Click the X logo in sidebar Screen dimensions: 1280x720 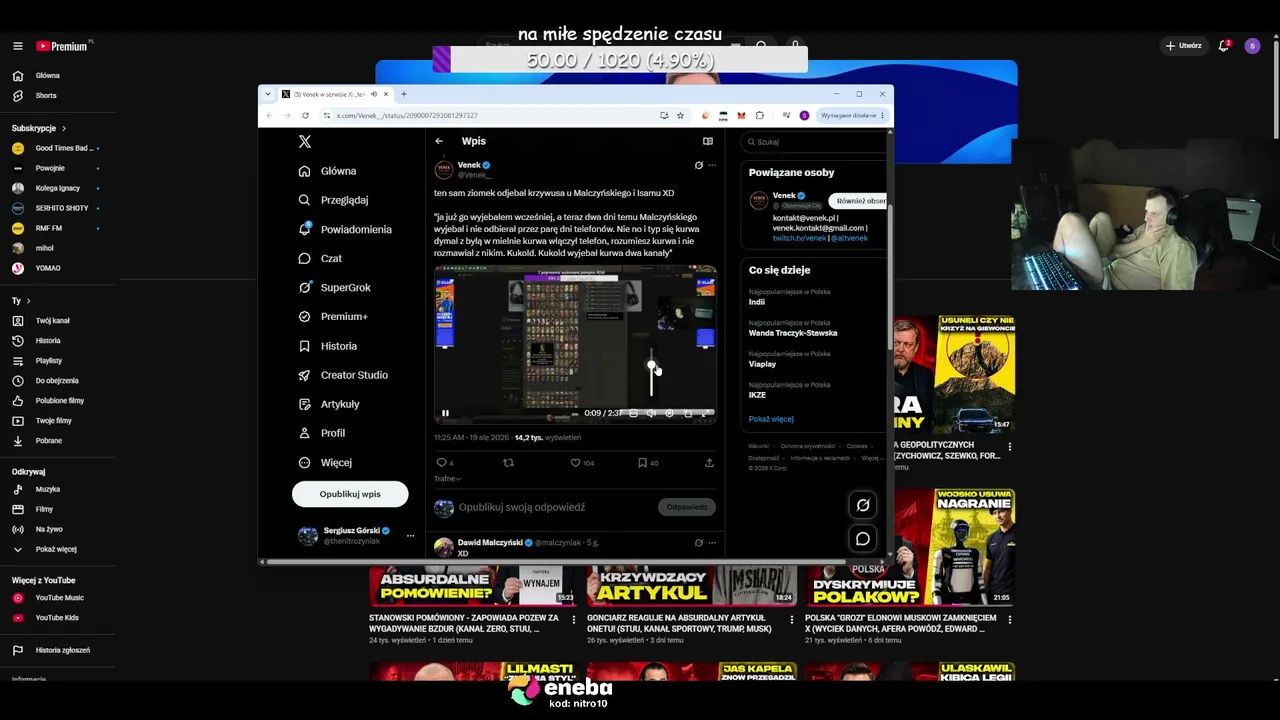(x=305, y=142)
